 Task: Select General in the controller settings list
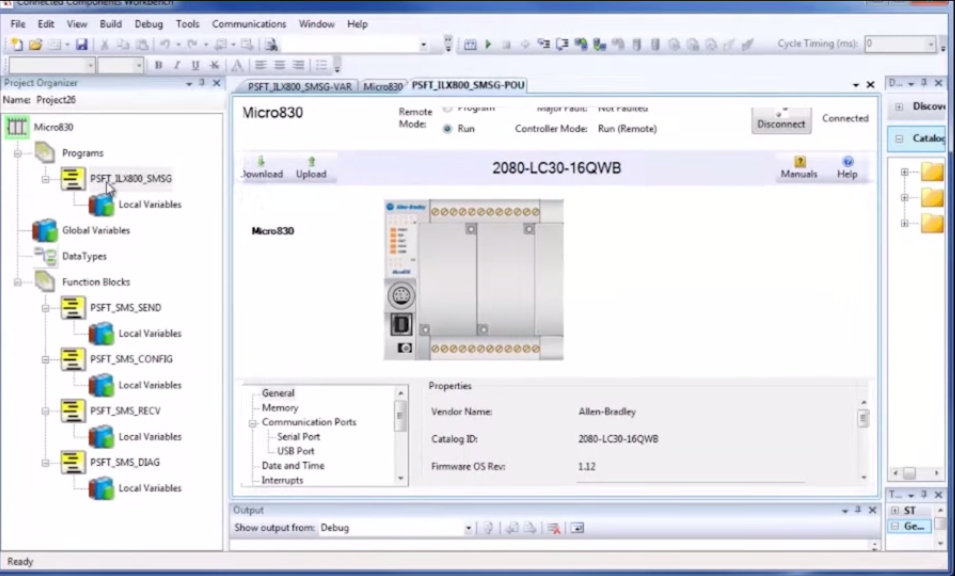click(278, 393)
